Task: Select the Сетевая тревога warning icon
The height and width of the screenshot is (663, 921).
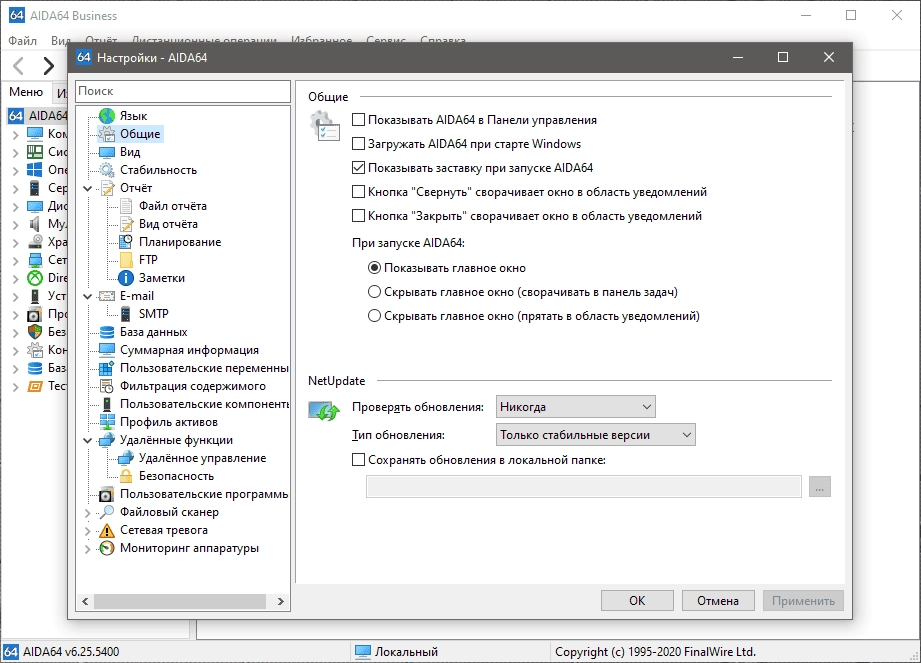Action: click(107, 530)
